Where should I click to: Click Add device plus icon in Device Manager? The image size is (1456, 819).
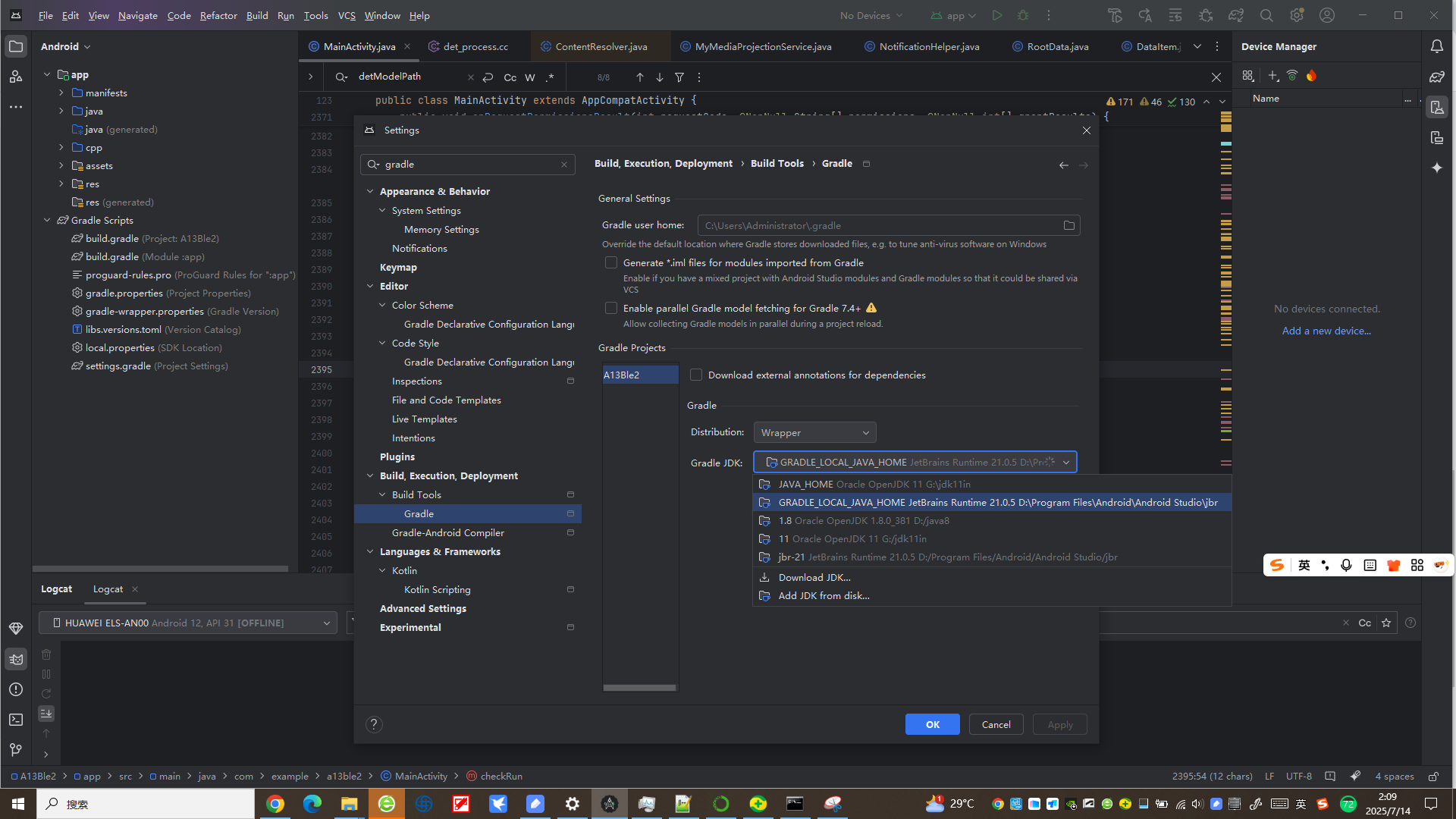point(1273,76)
